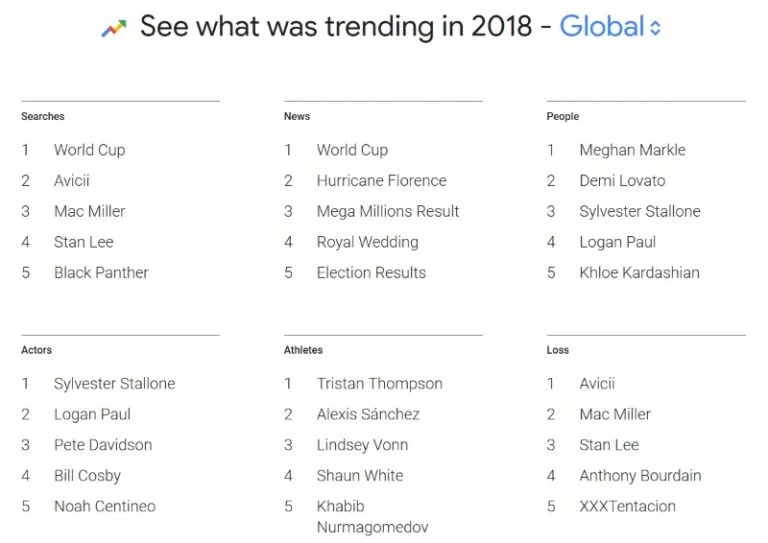Click Hurricane Florence news item
This screenshot has height=543, width=768.
point(382,181)
